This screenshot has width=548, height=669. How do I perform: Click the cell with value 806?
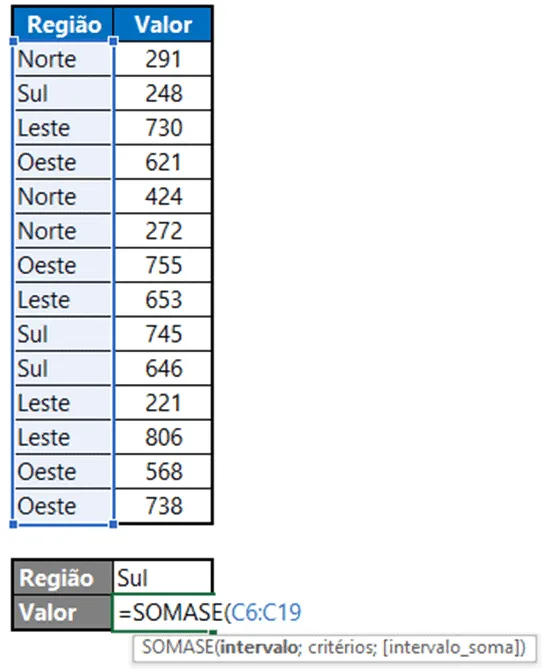point(163,437)
